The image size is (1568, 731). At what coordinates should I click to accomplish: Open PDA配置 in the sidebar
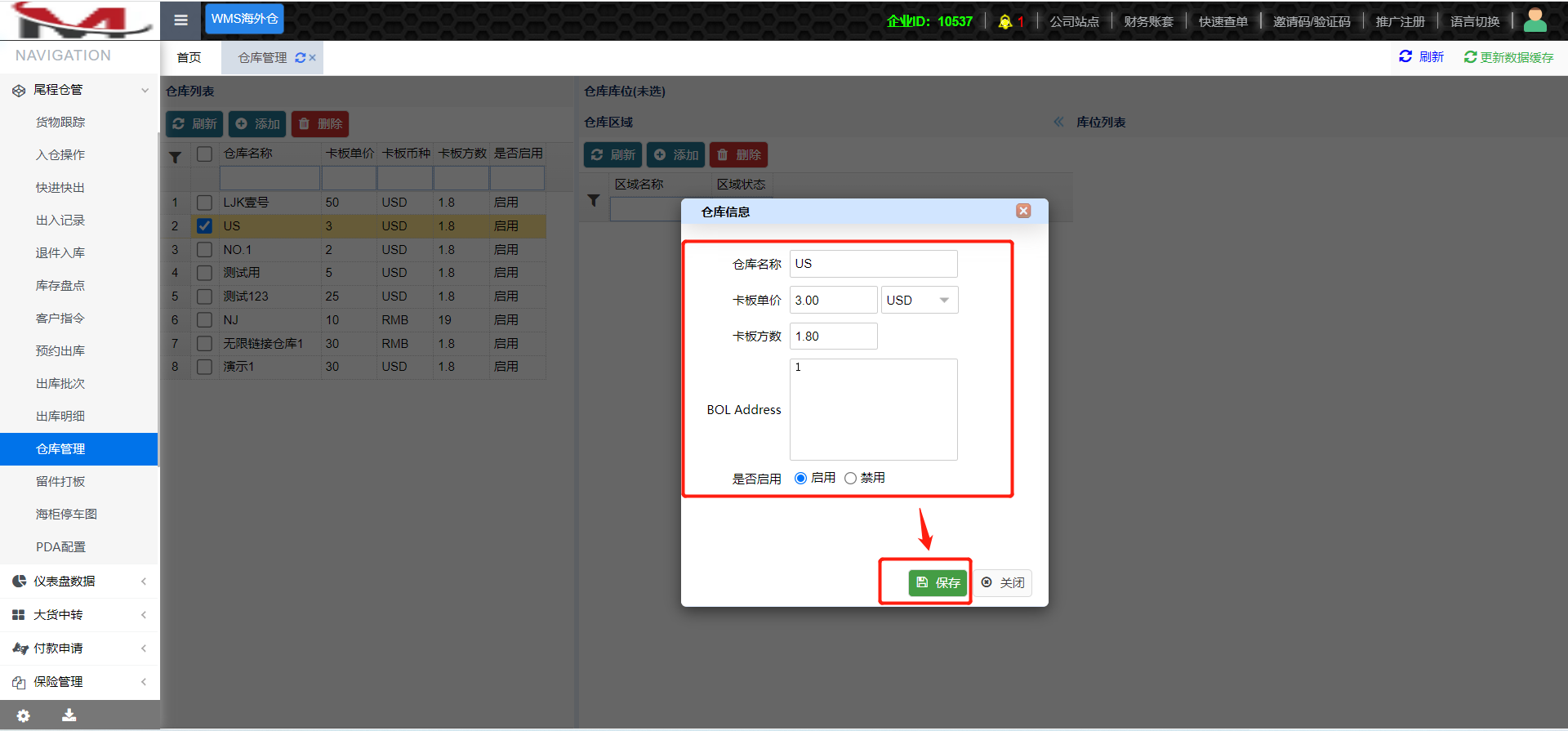pyautogui.click(x=60, y=547)
